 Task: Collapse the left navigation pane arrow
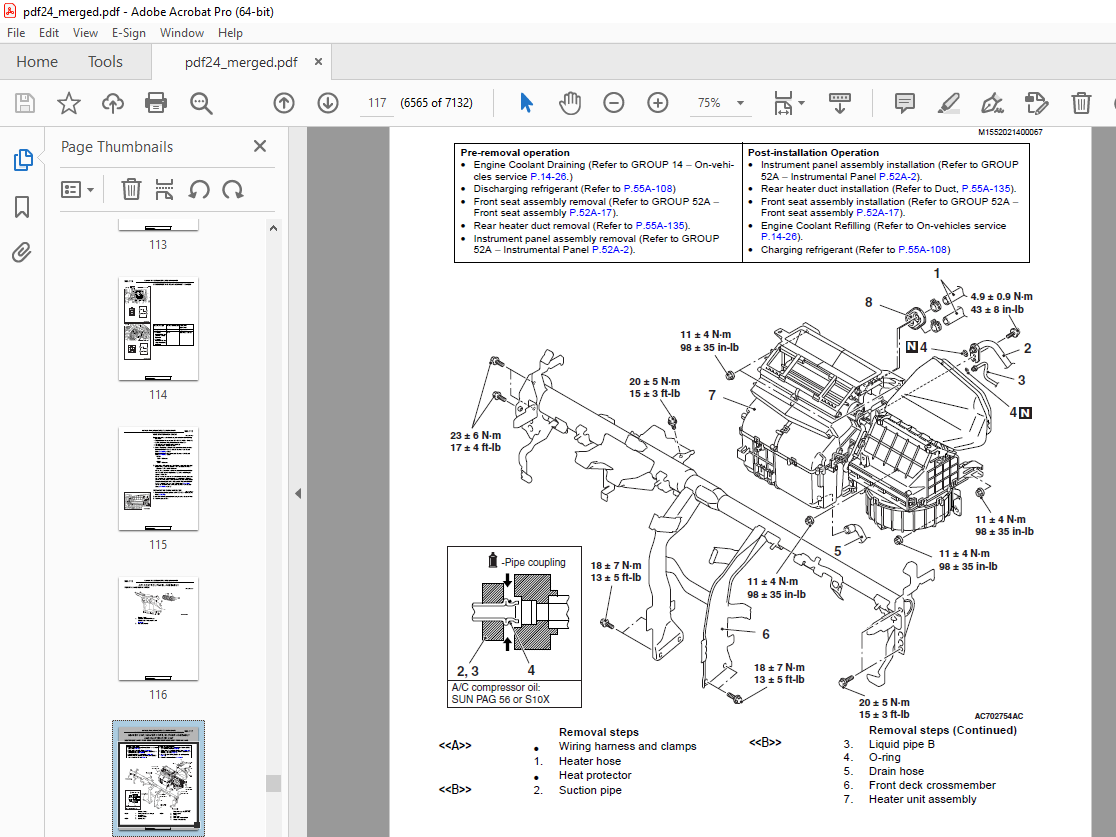click(297, 493)
